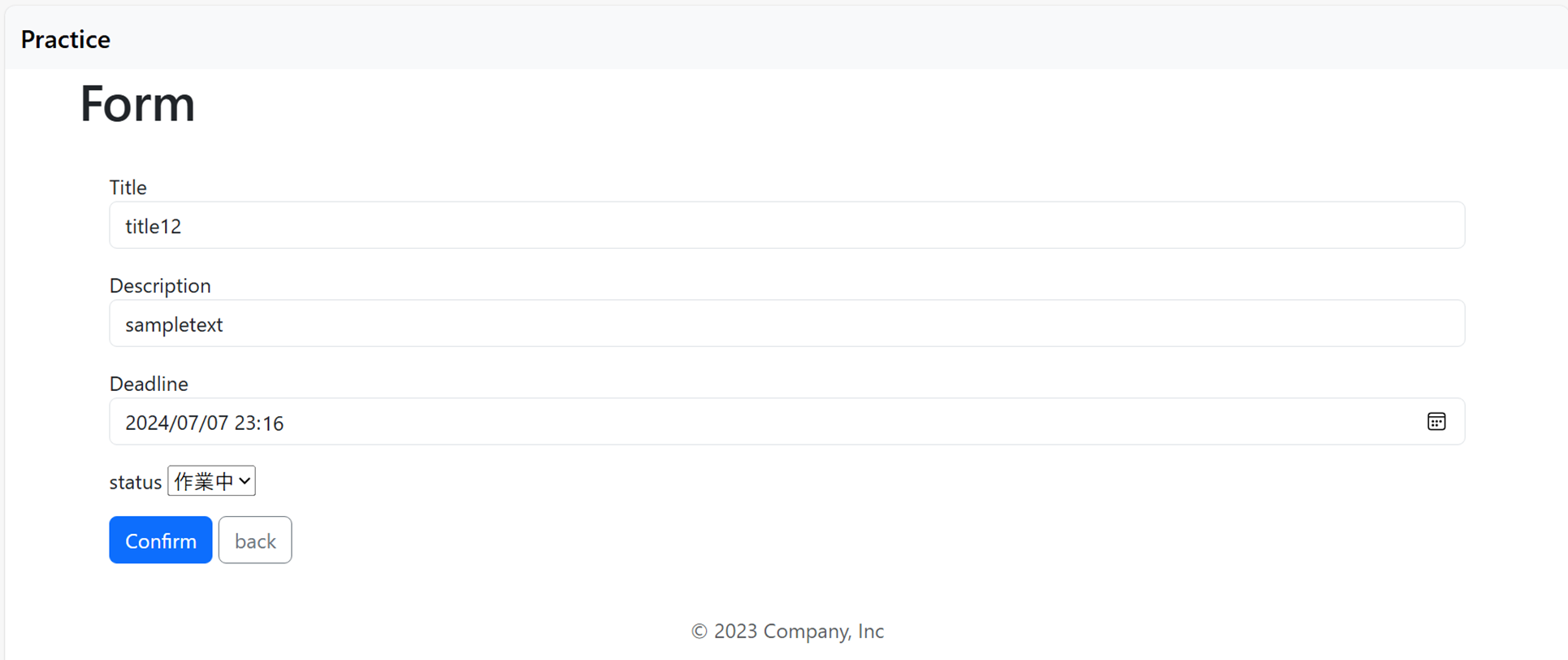Select the hour 23 in Deadline
The height and width of the screenshot is (660, 1568).
click(x=245, y=423)
